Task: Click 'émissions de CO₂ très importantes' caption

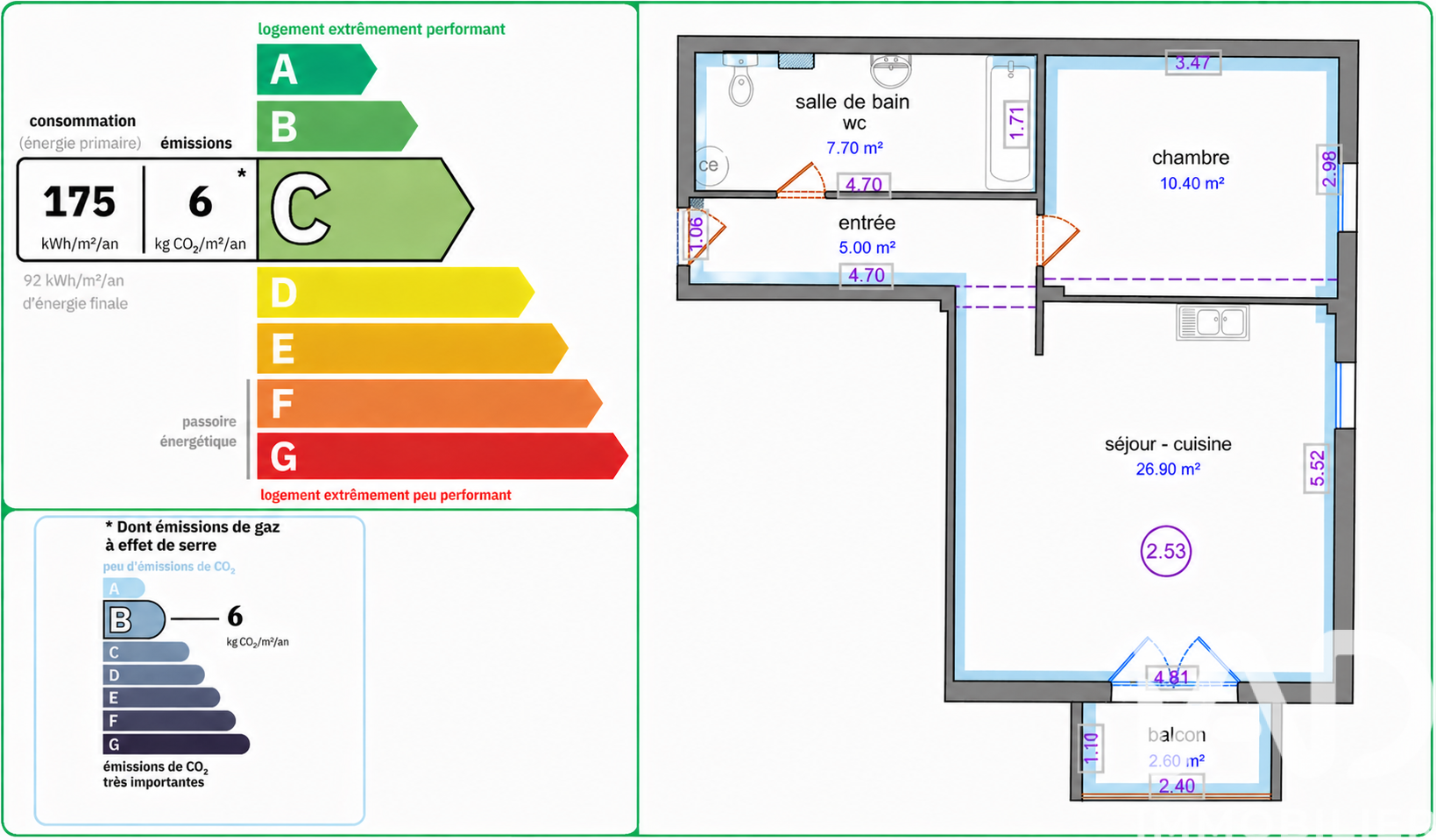Action: point(155,774)
